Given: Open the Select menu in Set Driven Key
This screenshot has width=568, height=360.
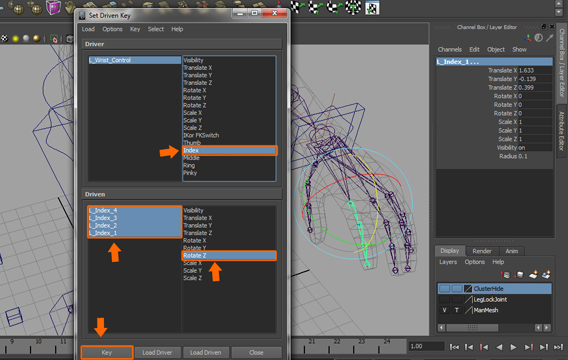Looking at the screenshot, I should pos(156,29).
